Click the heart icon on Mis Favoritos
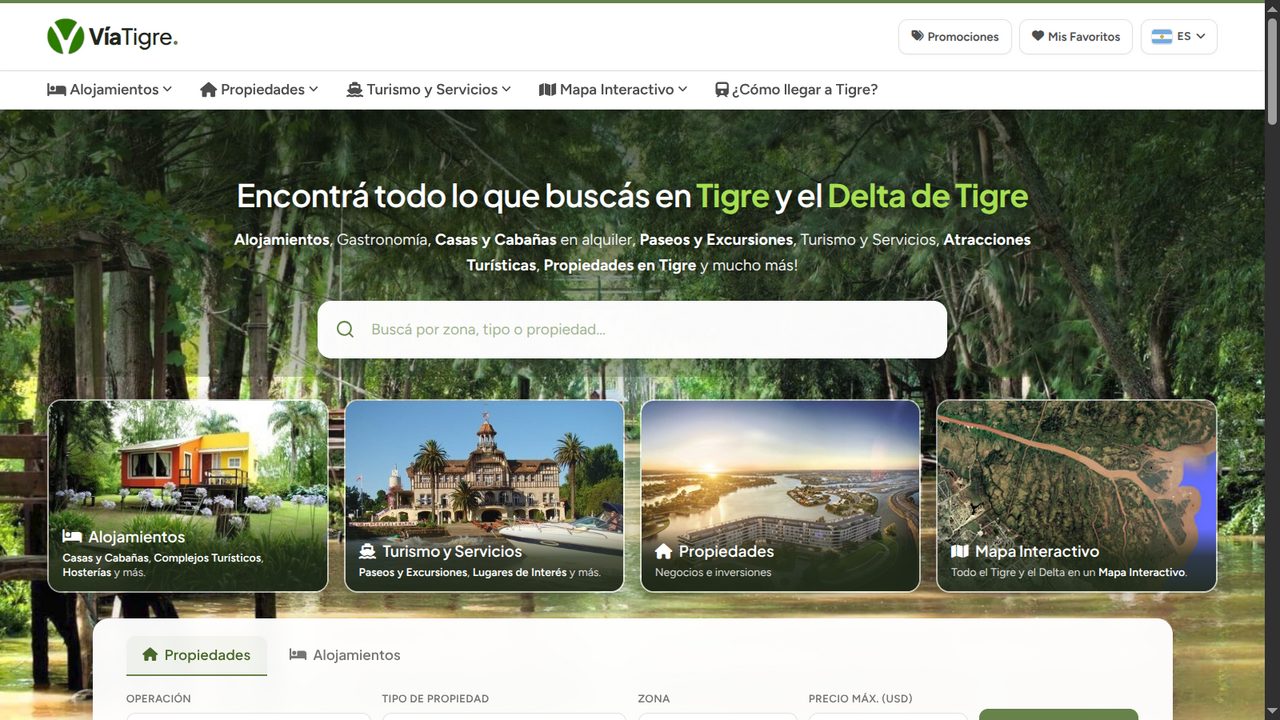The height and width of the screenshot is (720, 1280). click(x=1038, y=36)
